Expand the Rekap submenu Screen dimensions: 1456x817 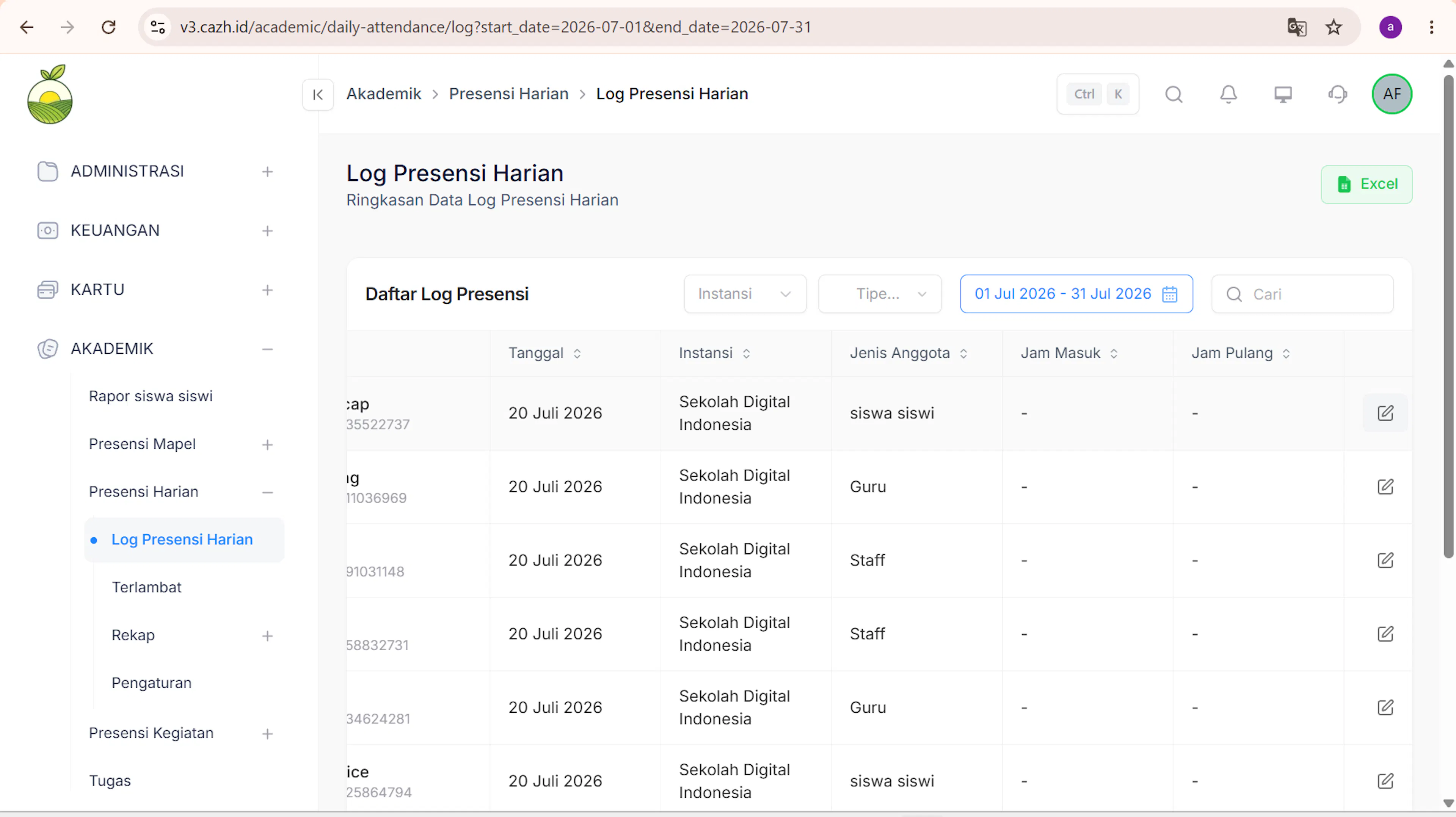267,636
